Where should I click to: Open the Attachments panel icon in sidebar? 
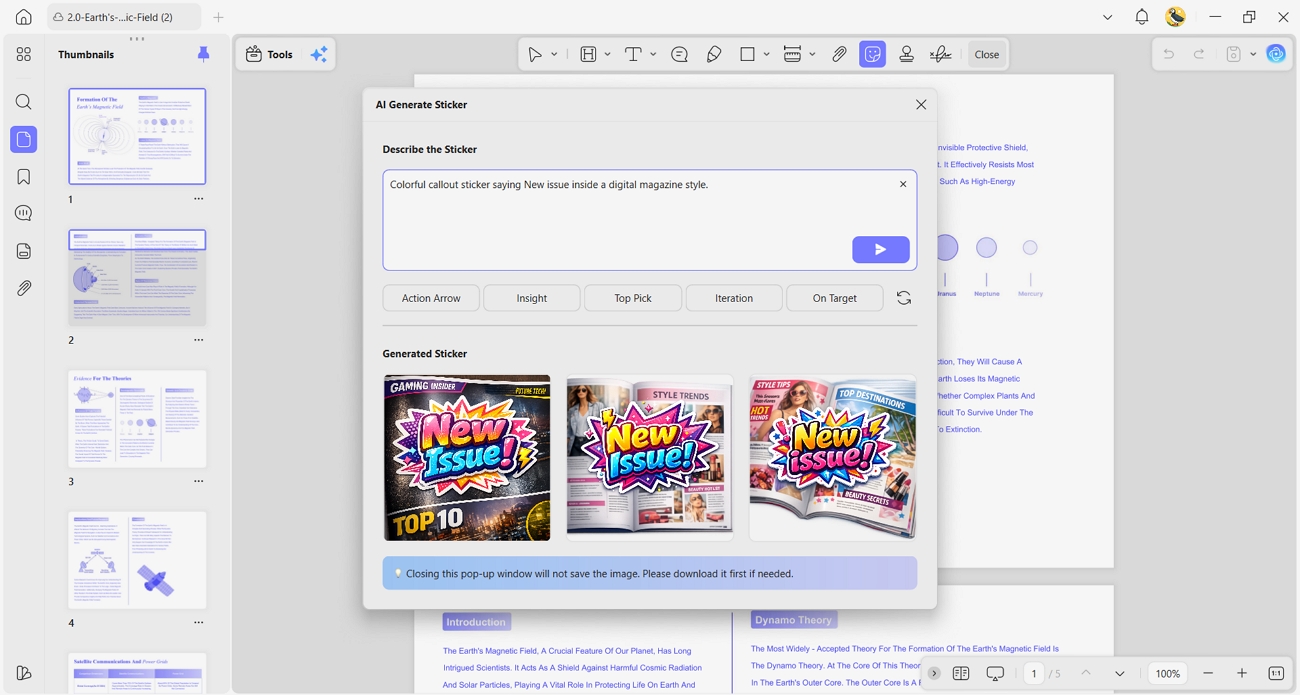click(x=24, y=288)
